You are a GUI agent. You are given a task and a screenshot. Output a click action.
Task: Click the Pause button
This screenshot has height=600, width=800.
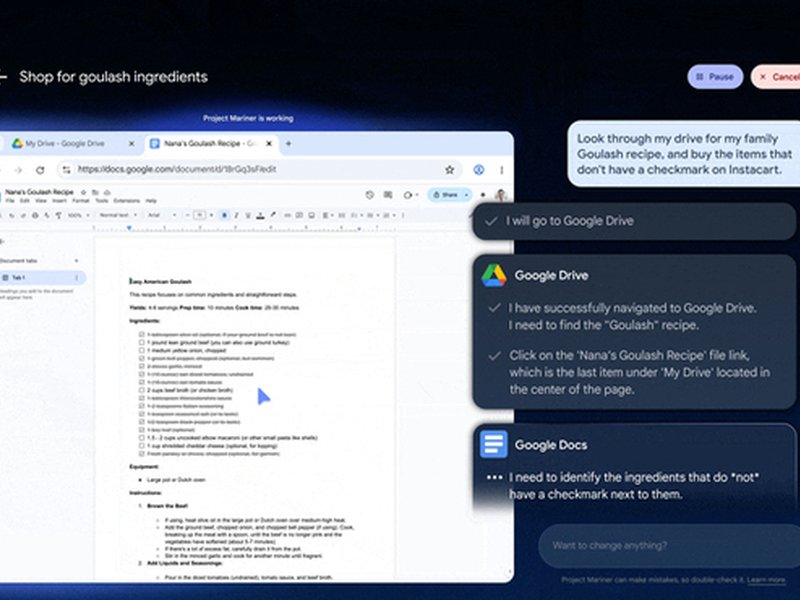[x=715, y=77]
